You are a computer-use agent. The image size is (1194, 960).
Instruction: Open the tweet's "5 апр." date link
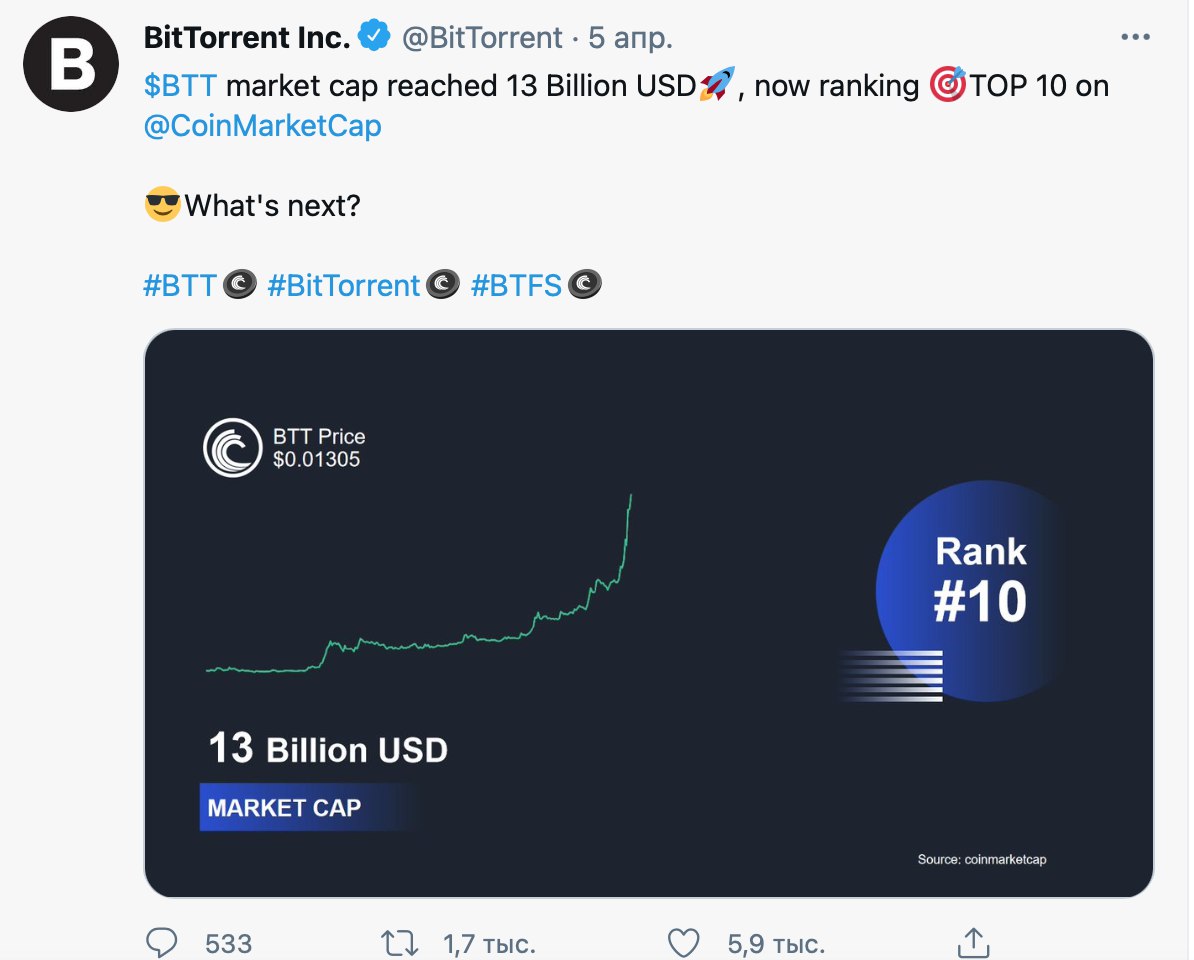click(630, 38)
